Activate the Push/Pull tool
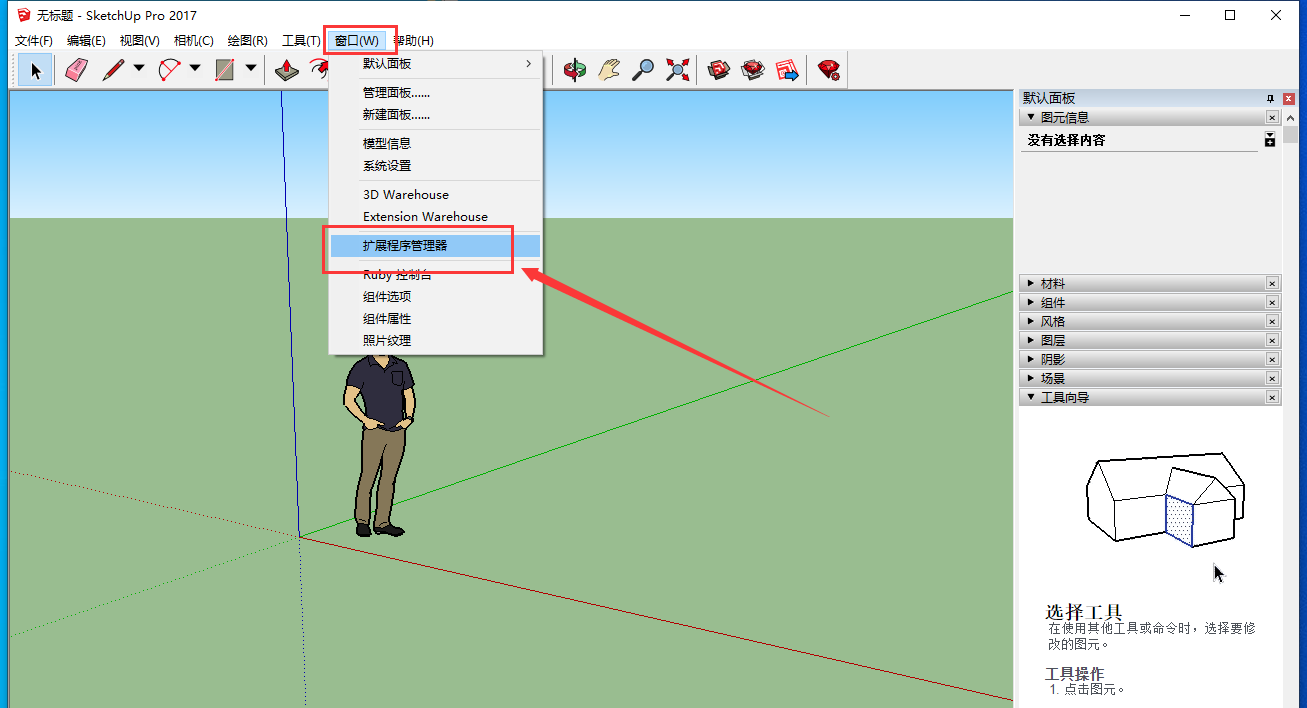Image resolution: width=1307 pixels, height=708 pixels. [287, 70]
